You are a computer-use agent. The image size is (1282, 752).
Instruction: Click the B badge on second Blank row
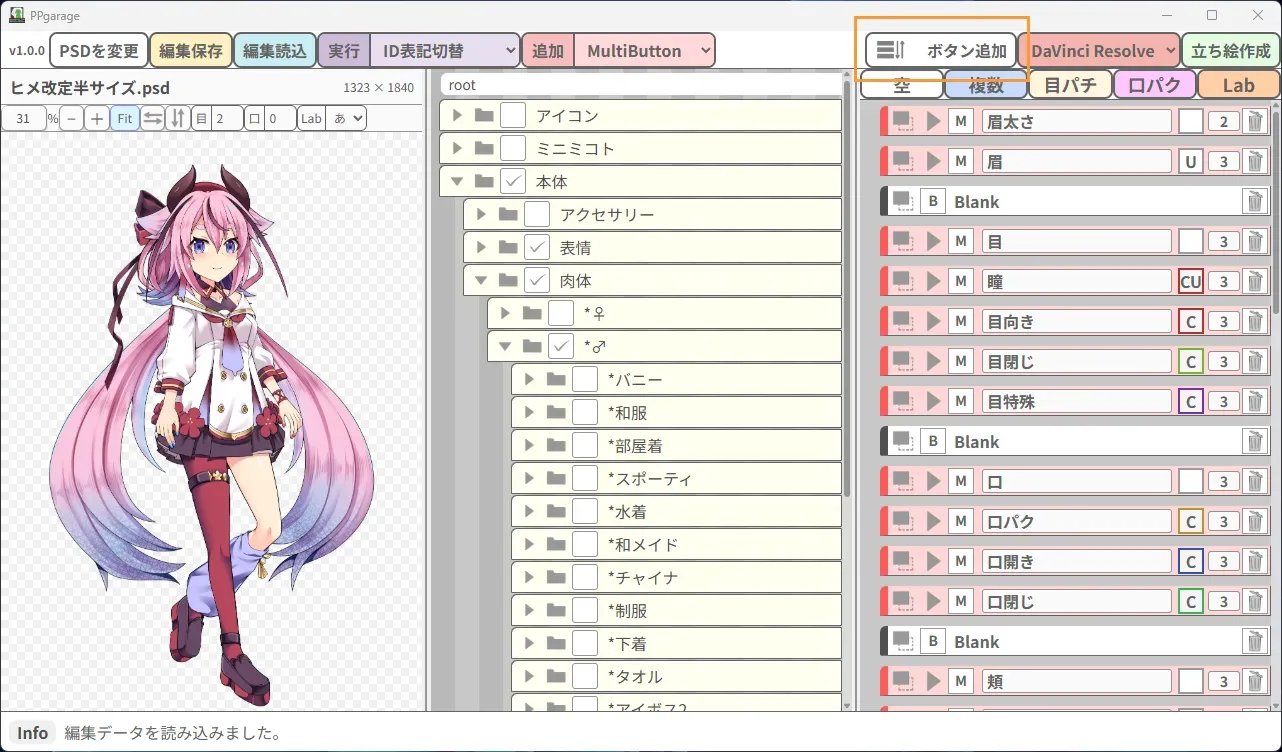tap(933, 442)
